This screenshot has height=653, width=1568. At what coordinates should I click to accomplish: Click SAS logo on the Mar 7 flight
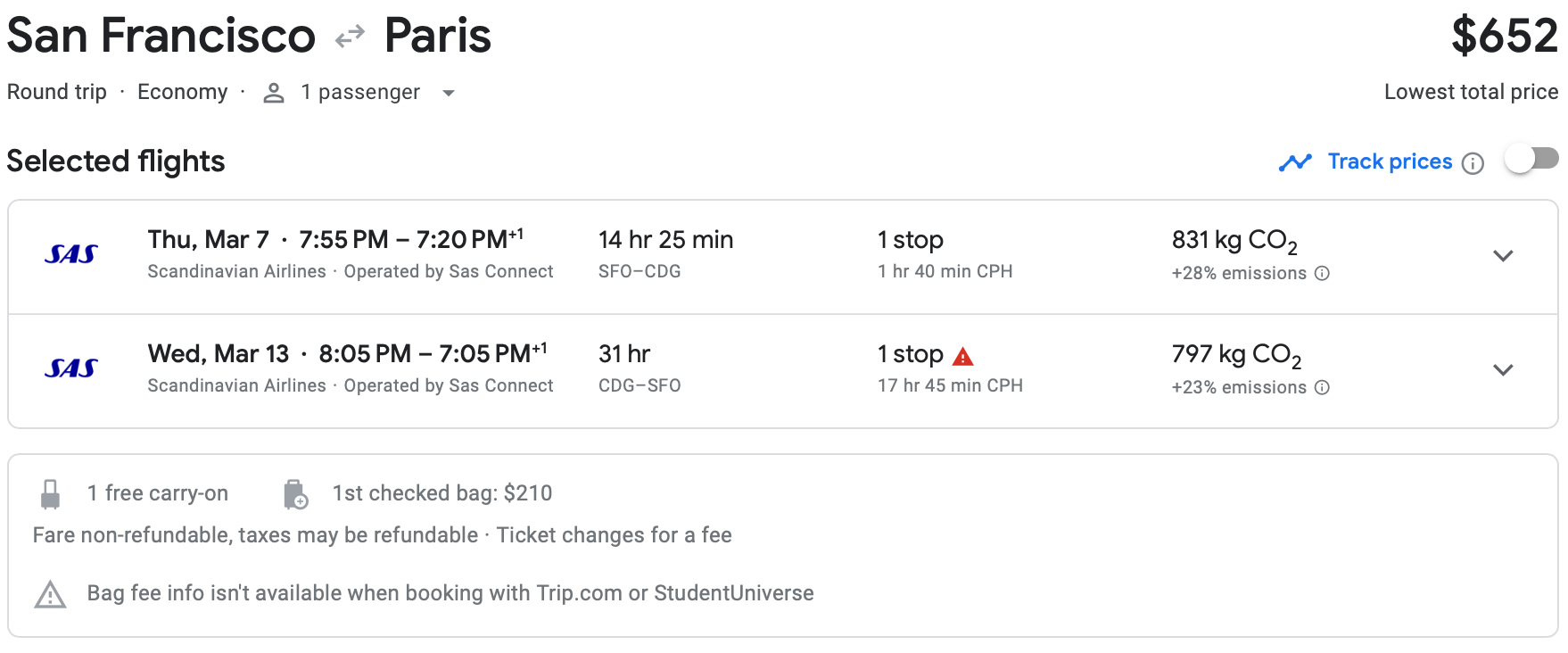tap(71, 255)
